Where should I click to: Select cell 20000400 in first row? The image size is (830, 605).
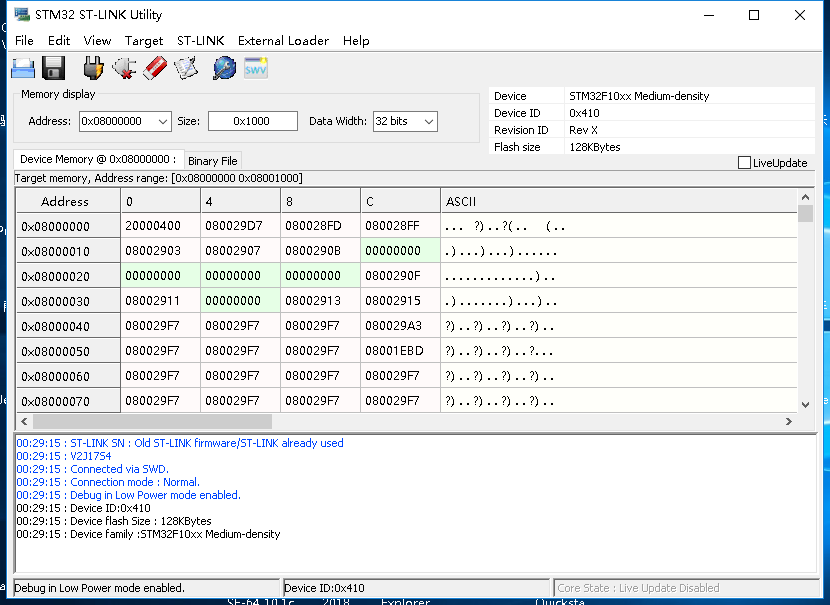click(x=160, y=226)
